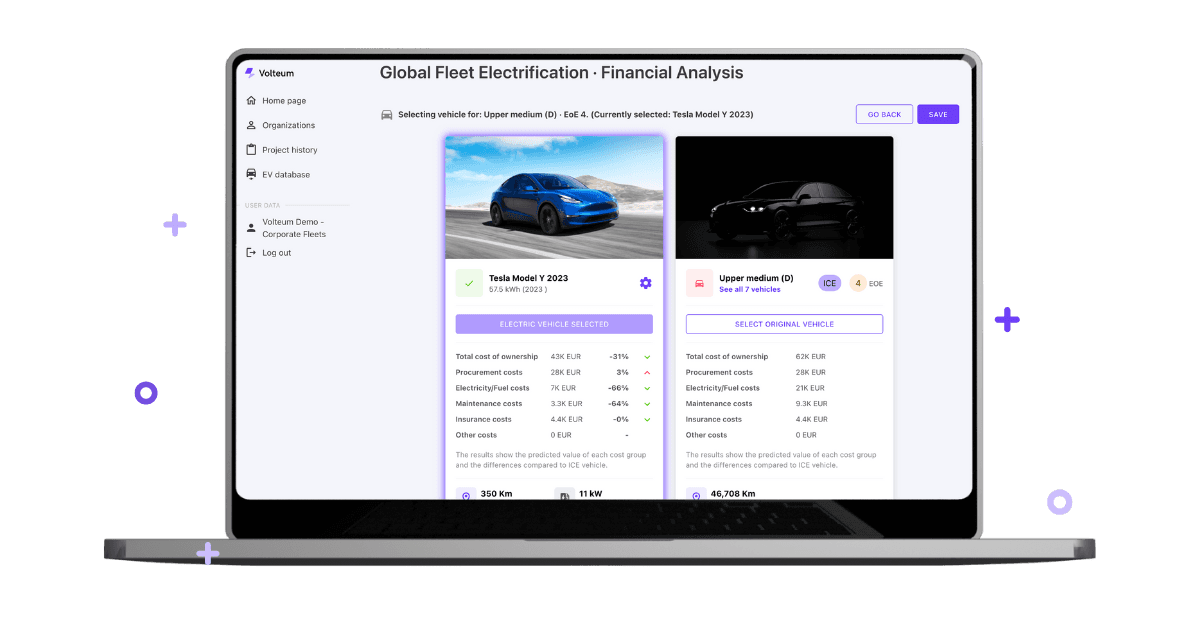1200x628 pixels.
Task: Click the house icon for Home page
Action: pyautogui.click(x=251, y=101)
